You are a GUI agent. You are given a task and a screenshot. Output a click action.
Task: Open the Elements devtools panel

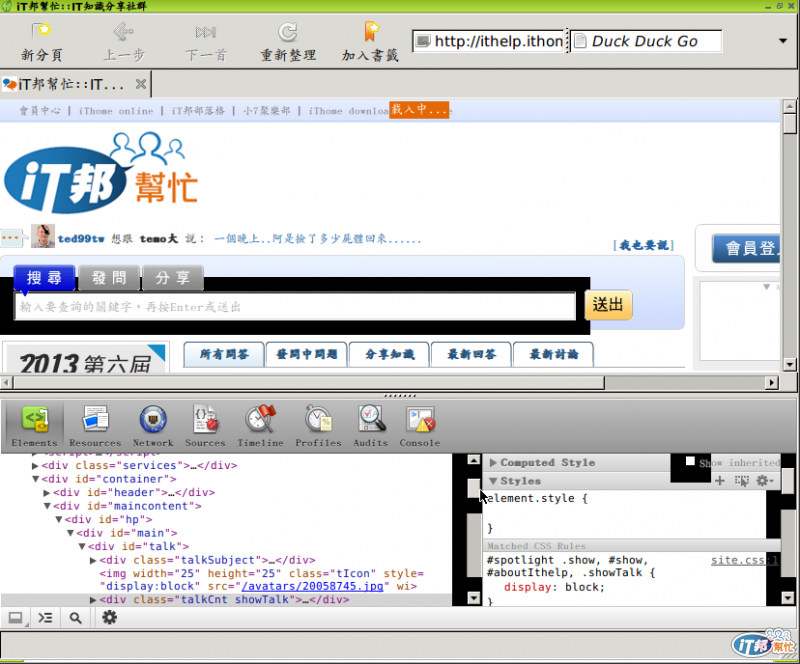point(34,425)
